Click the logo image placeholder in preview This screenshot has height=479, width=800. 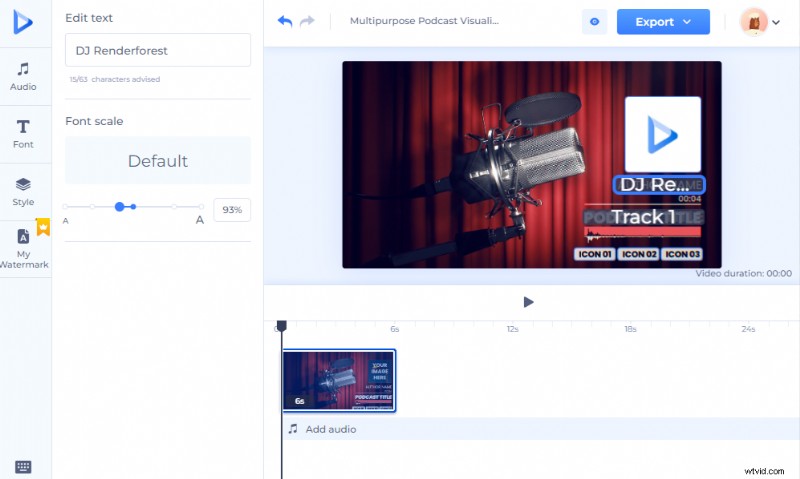pos(663,134)
